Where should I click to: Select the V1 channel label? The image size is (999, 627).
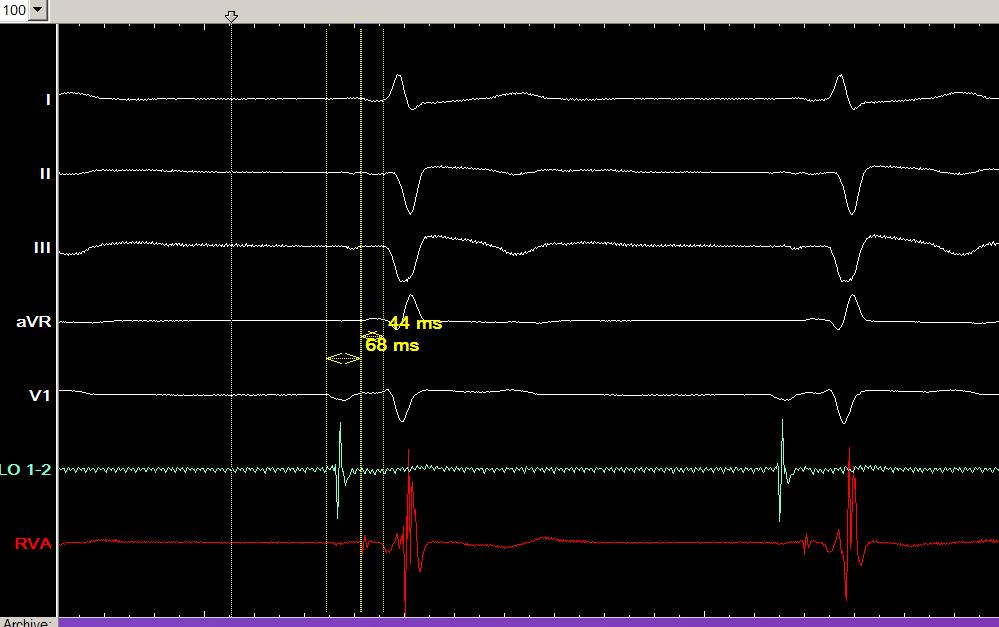pos(40,396)
